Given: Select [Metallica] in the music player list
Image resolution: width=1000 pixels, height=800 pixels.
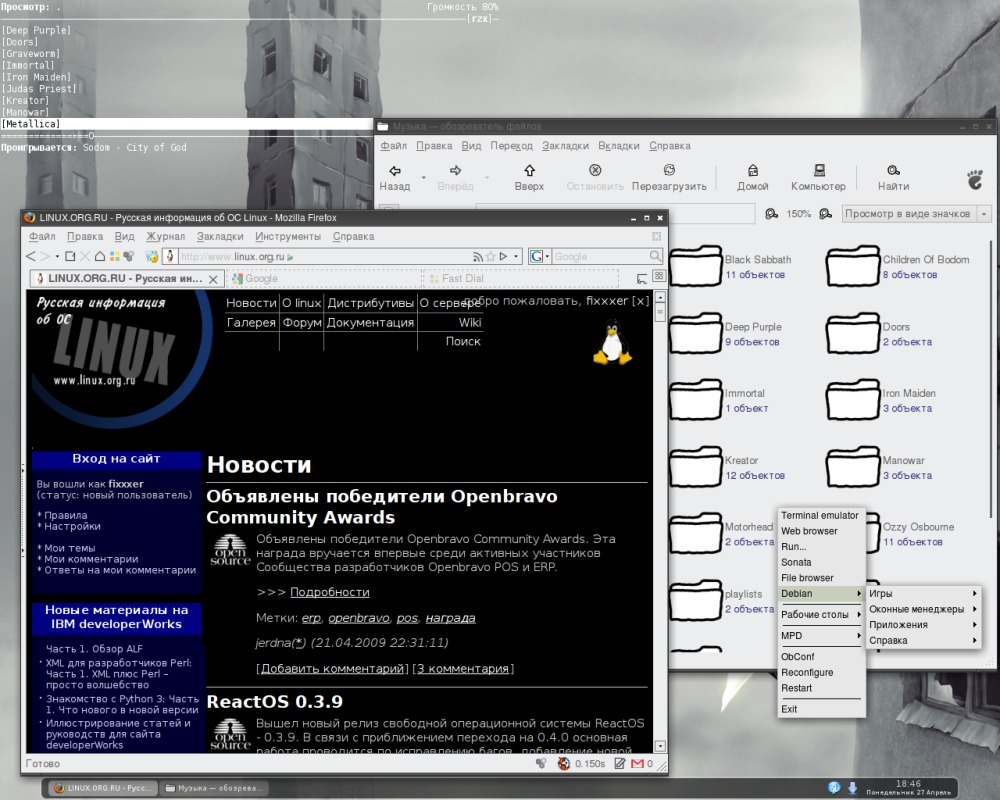Looking at the screenshot, I should click(186, 124).
